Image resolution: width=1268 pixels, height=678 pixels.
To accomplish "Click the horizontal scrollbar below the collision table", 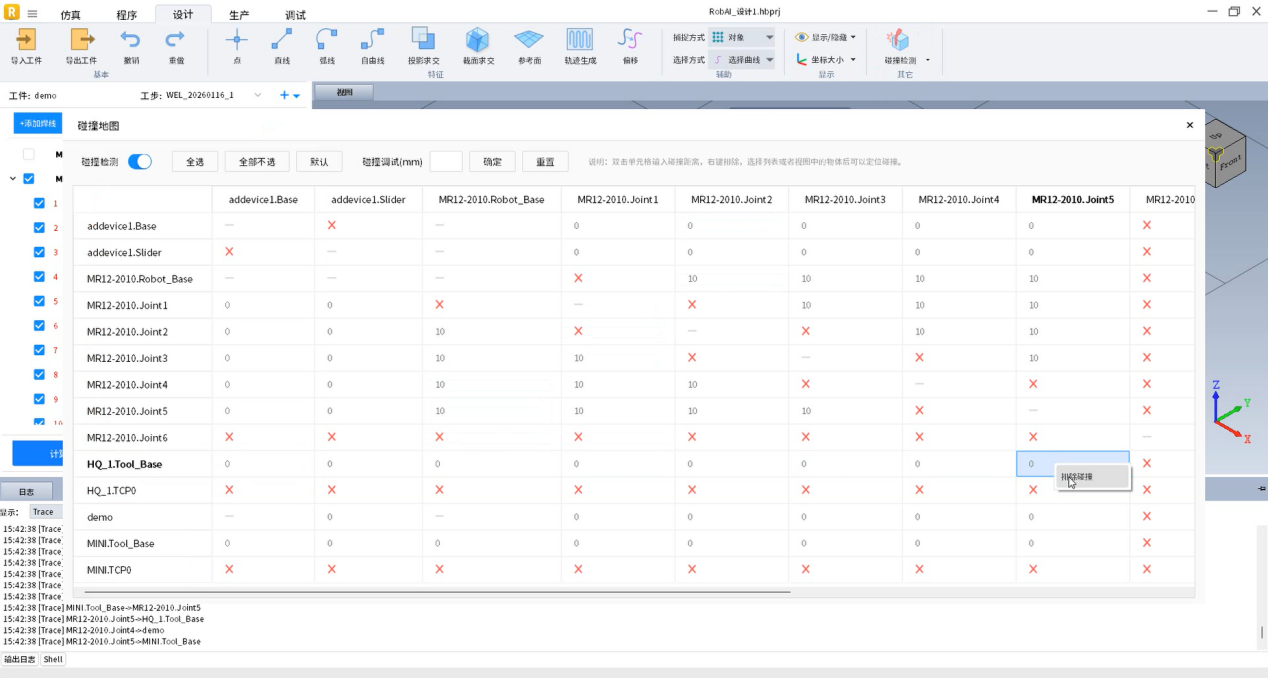I will 500,592.
